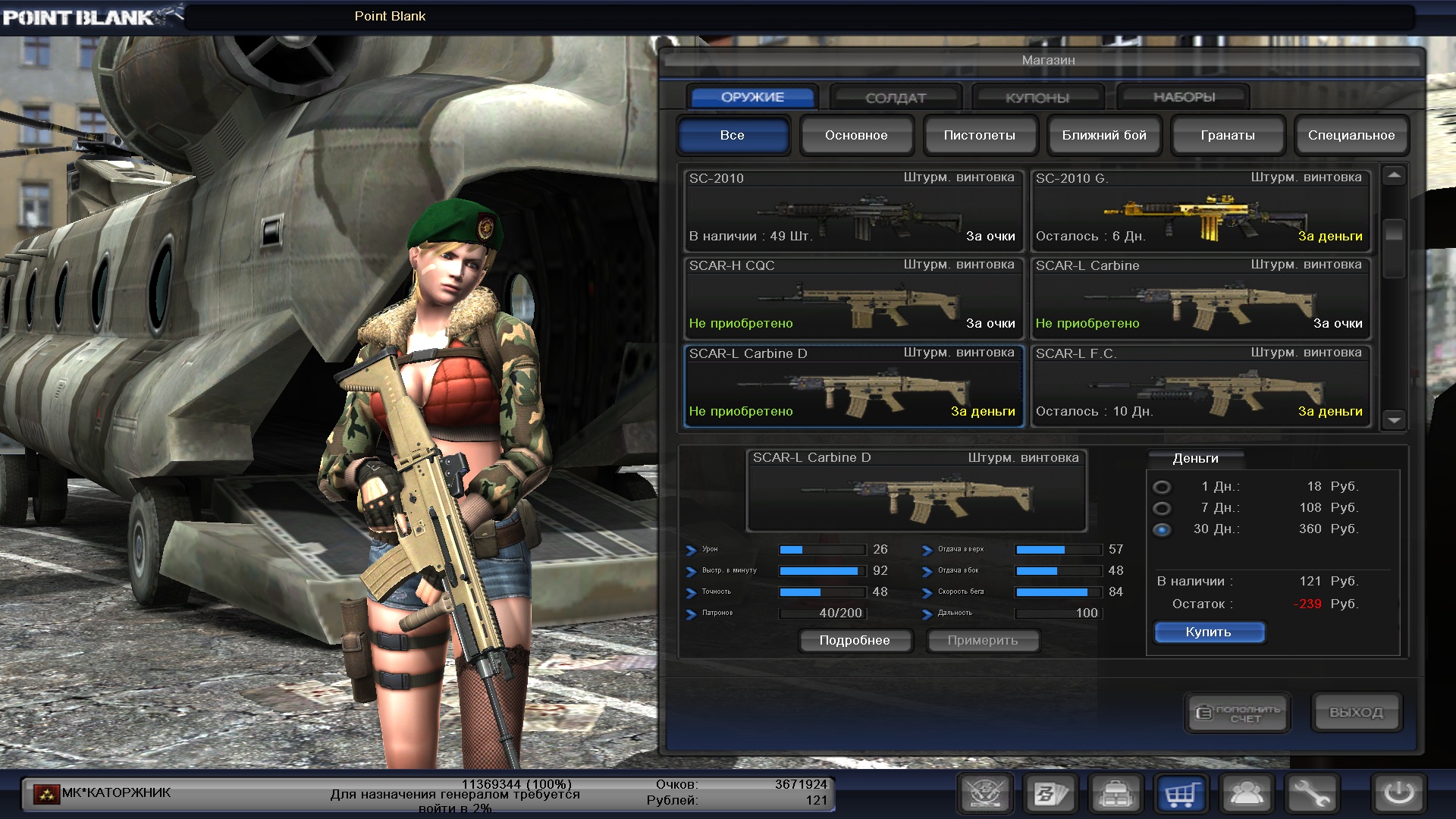1456x819 pixels.
Task: Select the SCAR-H CQC weapon card
Action: pos(854,298)
